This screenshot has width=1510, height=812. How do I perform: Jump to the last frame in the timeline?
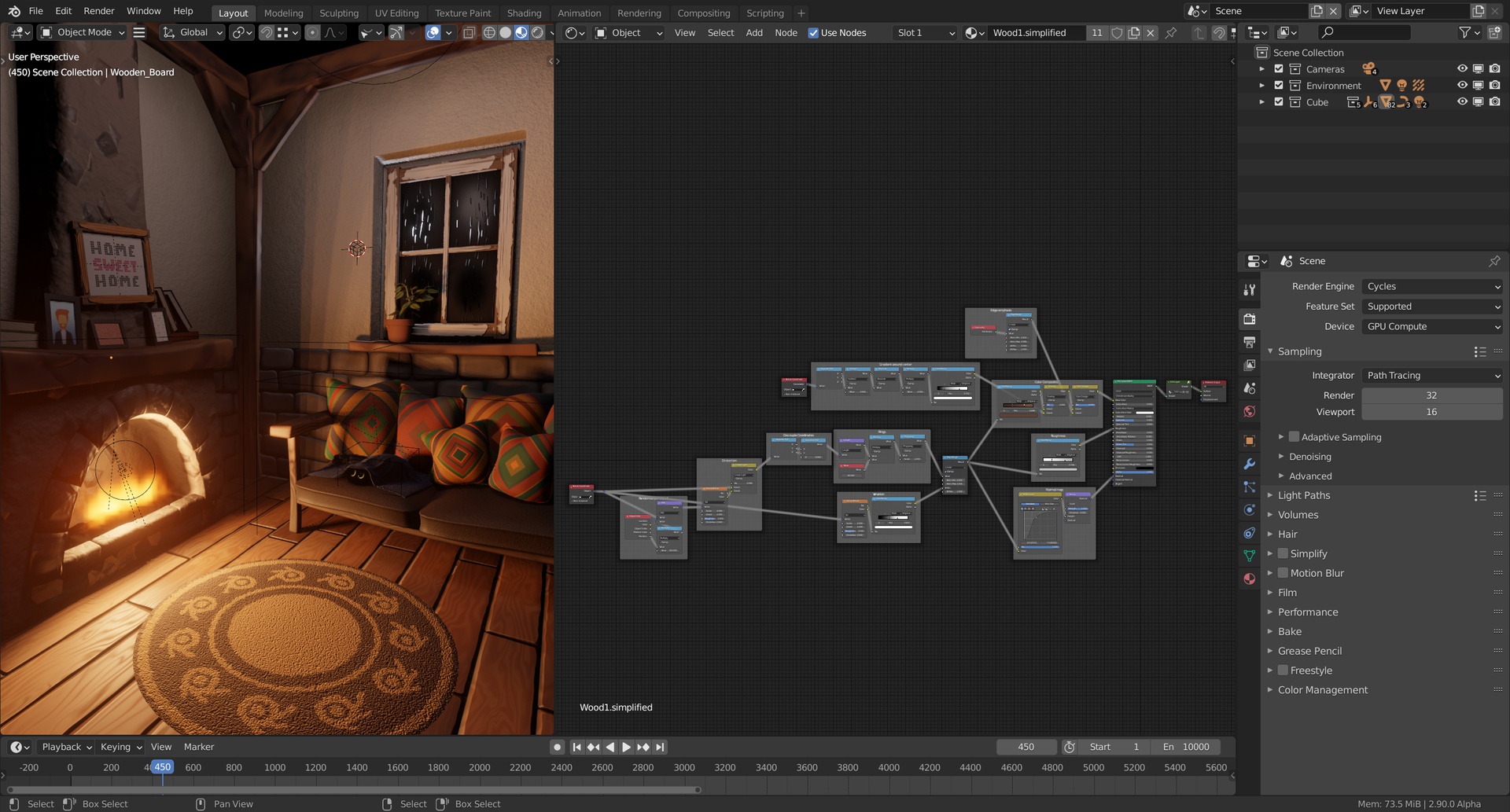pyautogui.click(x=660, y=747)
